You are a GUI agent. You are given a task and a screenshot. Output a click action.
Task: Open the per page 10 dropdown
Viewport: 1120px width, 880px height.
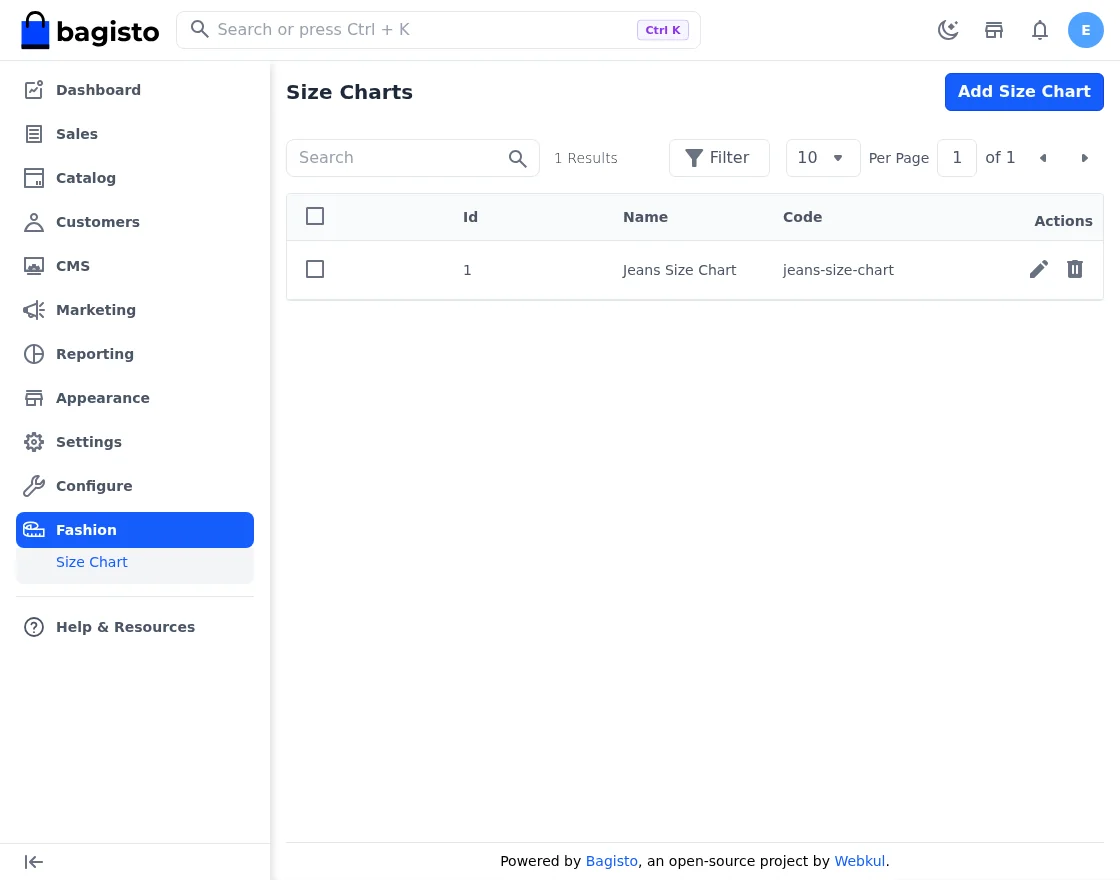coord(823,158)
